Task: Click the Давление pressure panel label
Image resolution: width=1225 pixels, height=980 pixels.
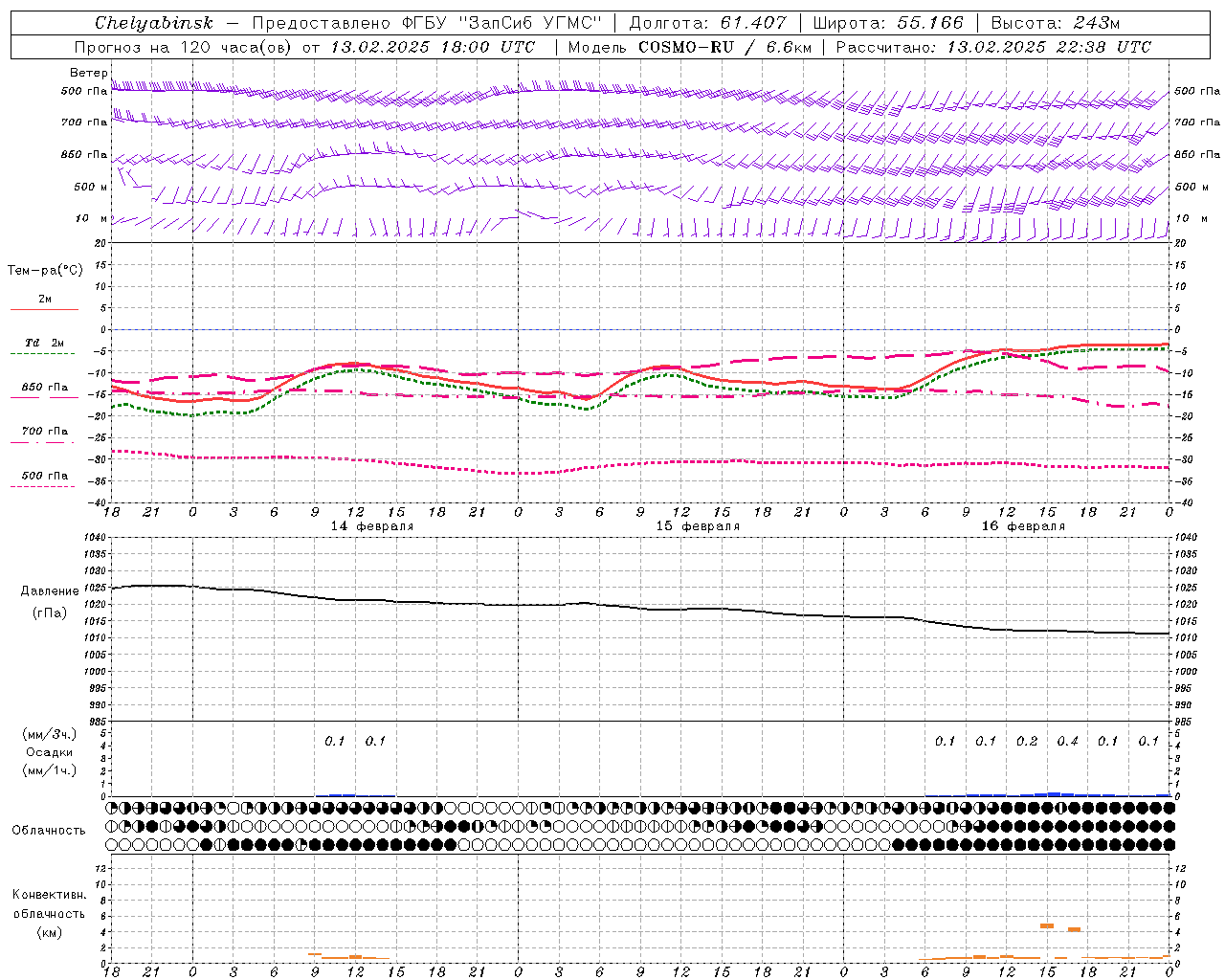Action: pyautogui.click(x=50, y=591)
